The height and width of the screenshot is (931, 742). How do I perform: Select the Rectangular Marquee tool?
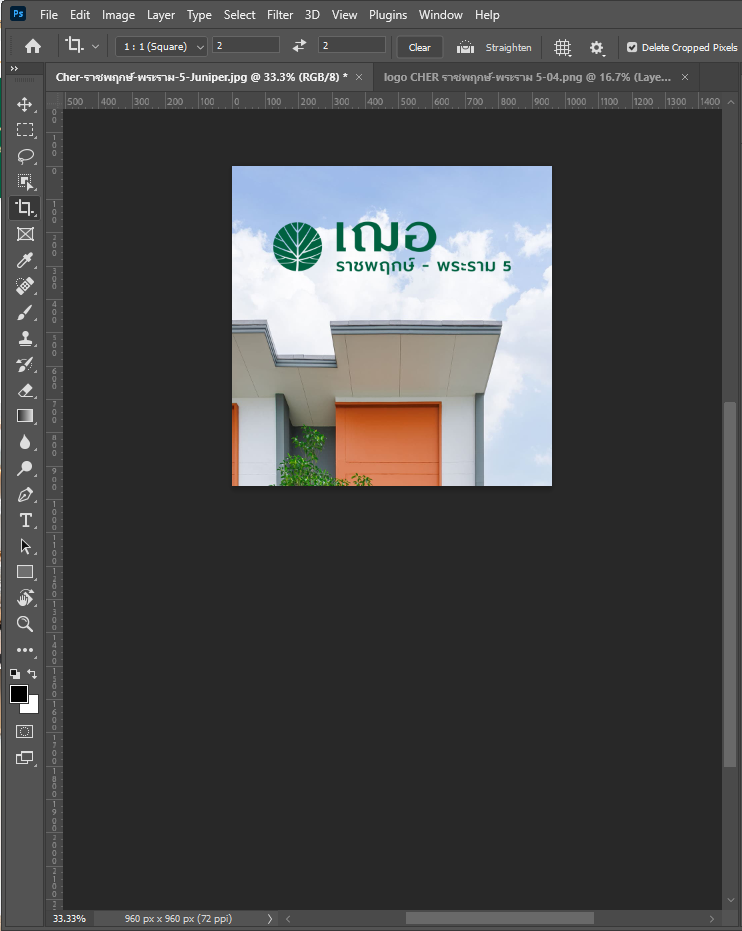point(24,130)
